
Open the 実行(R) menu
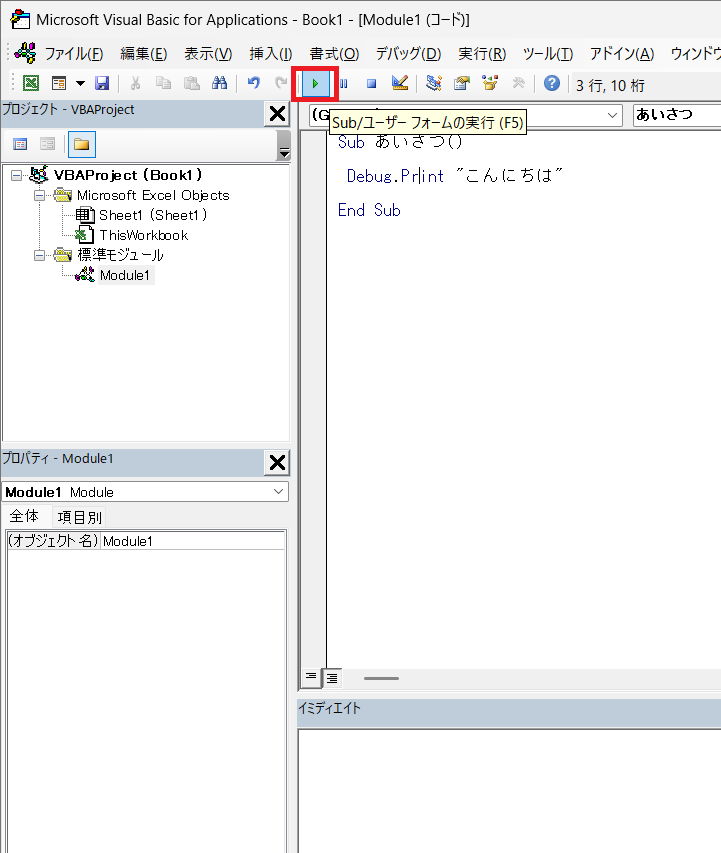482,54
